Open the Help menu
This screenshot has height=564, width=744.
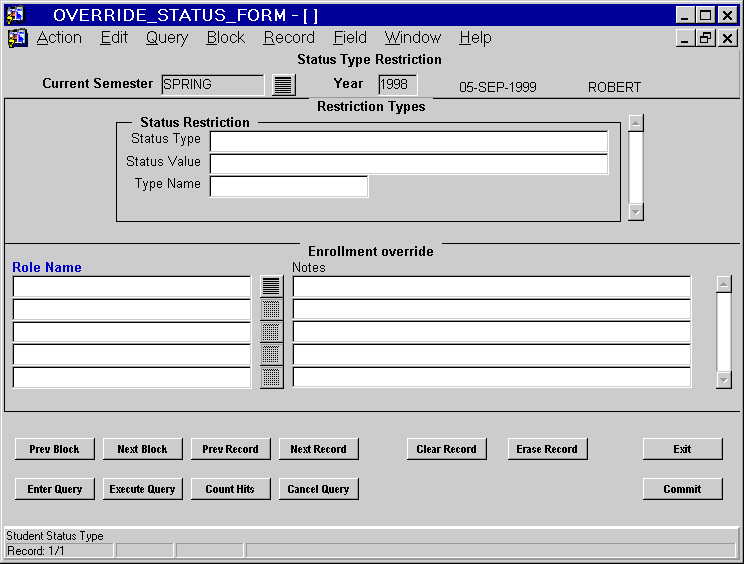pos(475,37)
